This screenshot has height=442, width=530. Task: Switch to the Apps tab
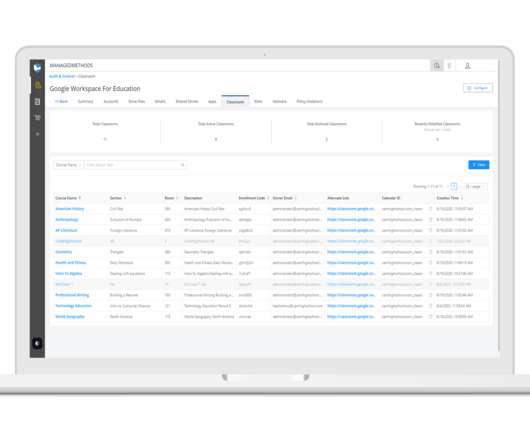pos(212,101)
